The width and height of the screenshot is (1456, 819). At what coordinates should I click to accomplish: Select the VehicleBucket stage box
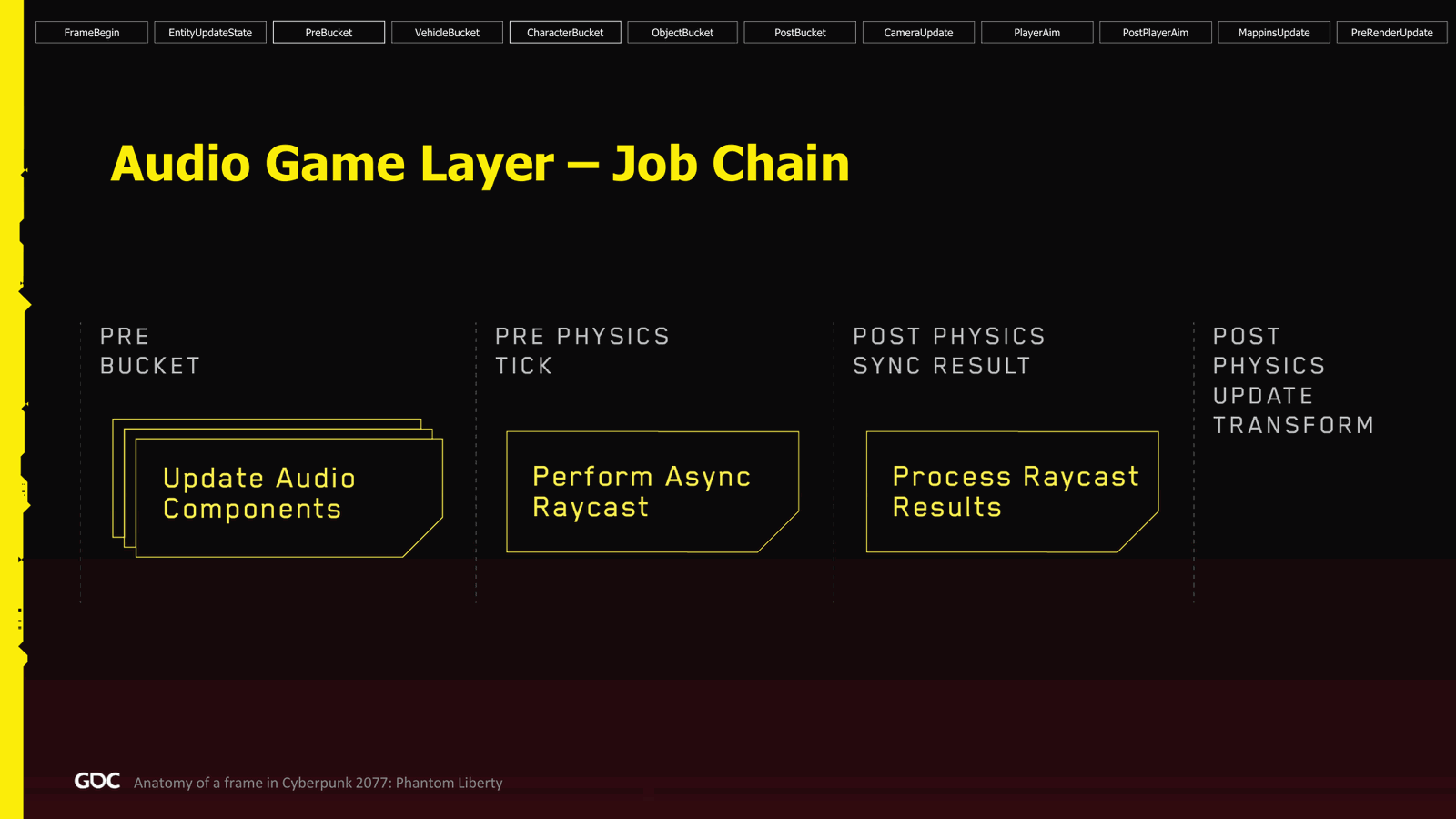point(447,33)
